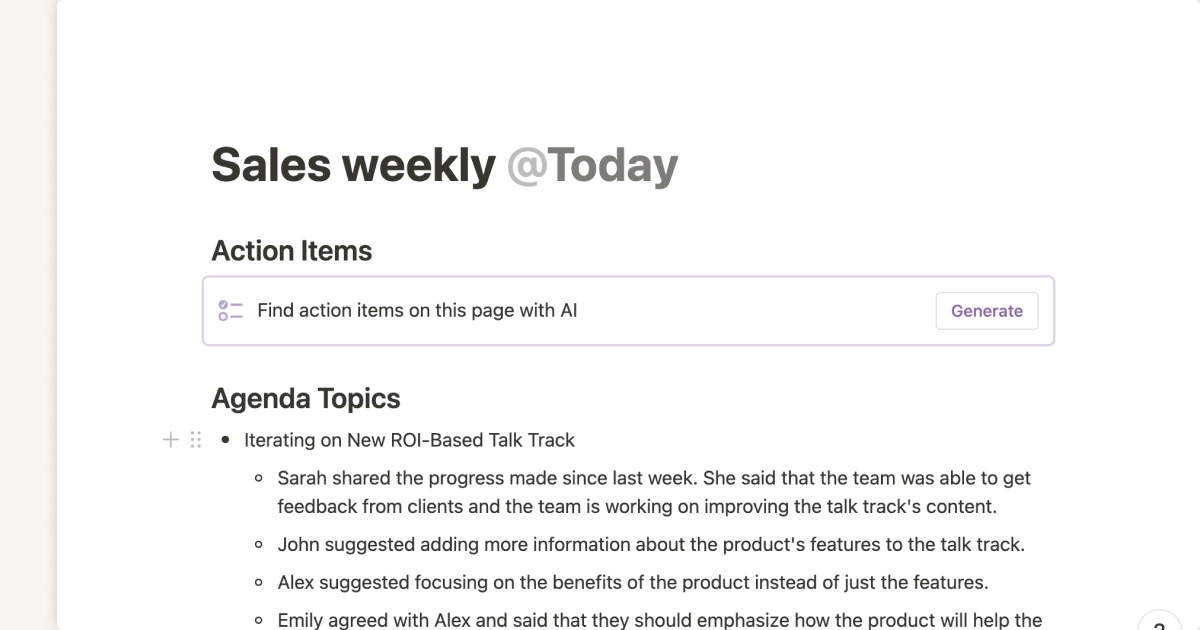Click the purple AI action-items checklist icon

pos(229,310)
